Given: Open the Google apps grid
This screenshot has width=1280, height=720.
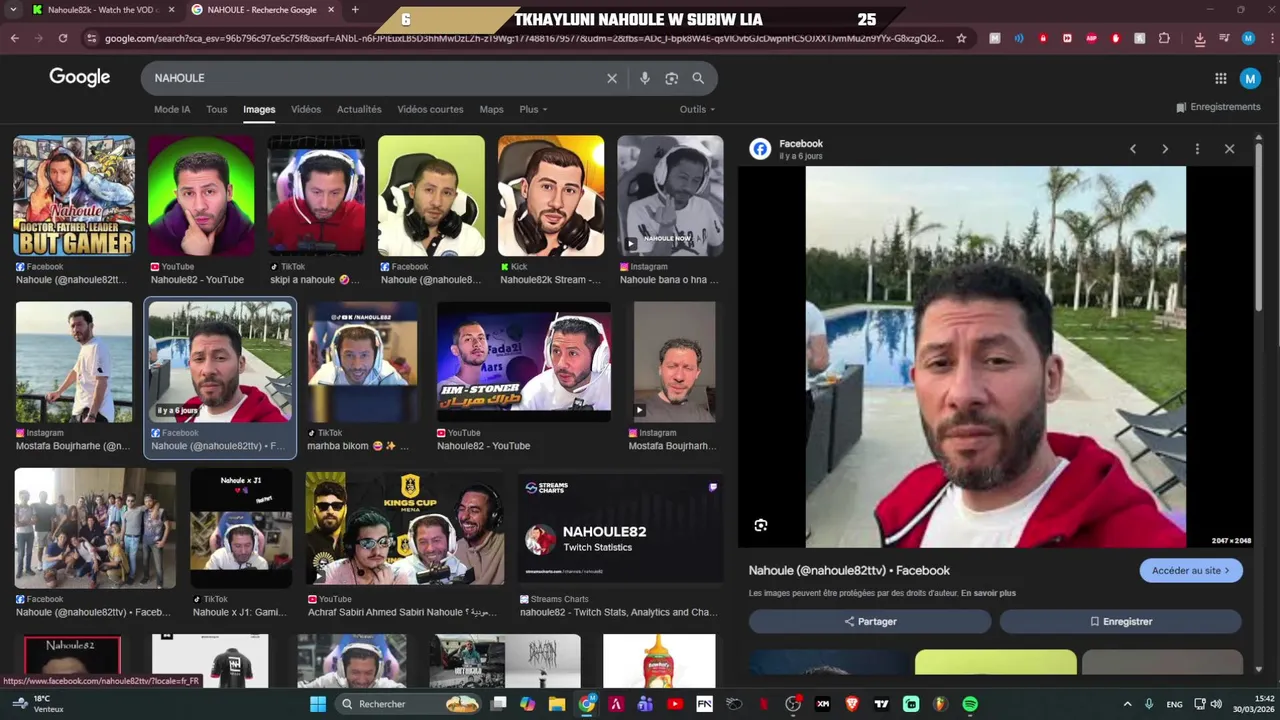Looking at the screenshot, I should (x=1220, y=78).
